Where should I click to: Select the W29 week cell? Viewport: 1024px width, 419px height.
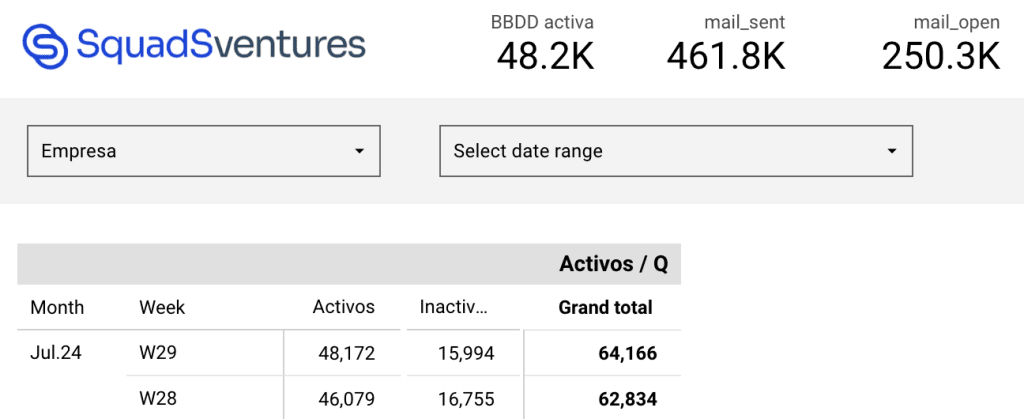[x=158, y=352]
